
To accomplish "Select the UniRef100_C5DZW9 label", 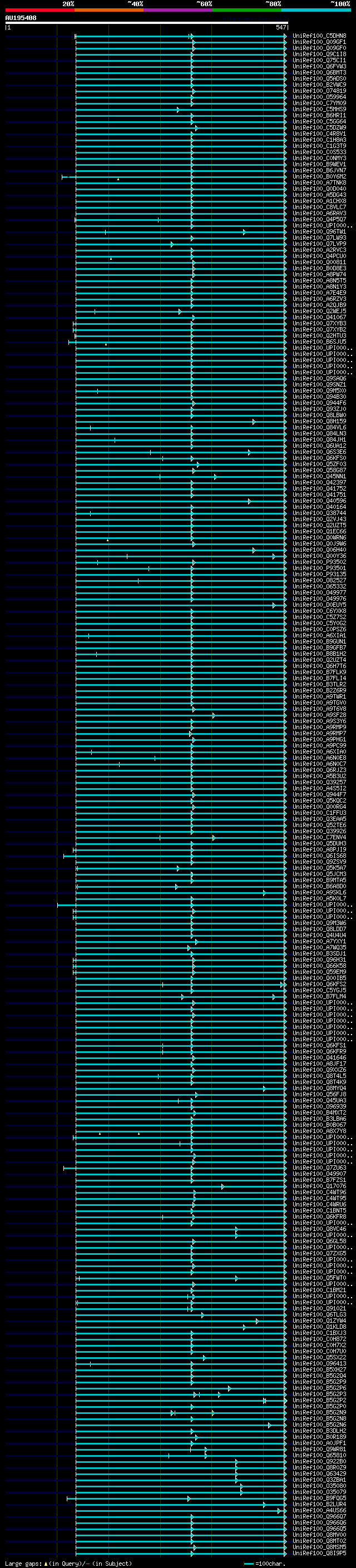I will click(x=319, y=127).
